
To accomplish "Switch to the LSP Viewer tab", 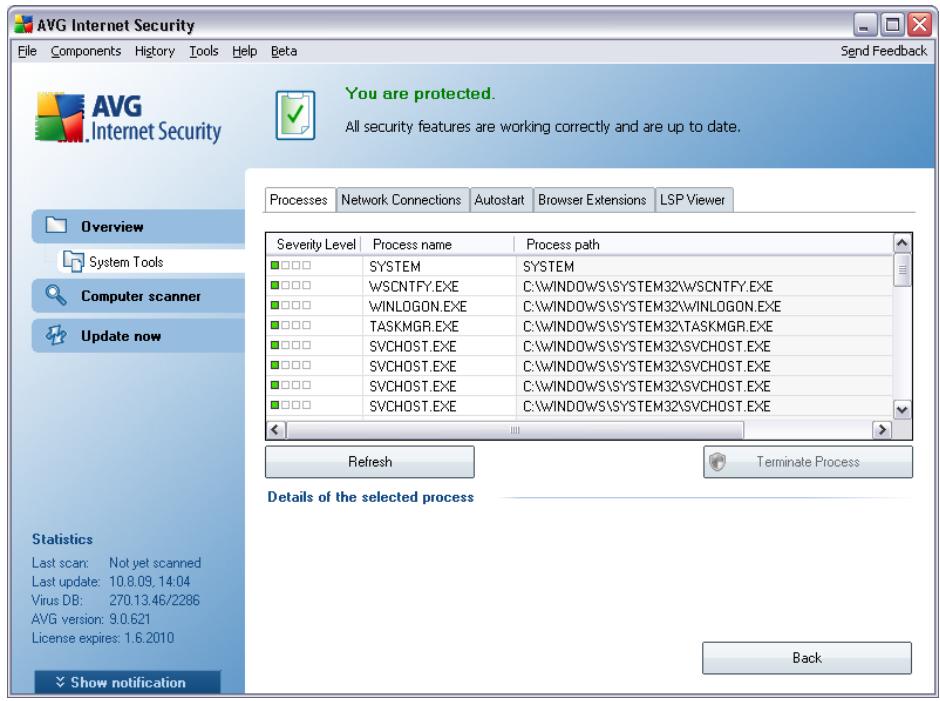I will [692, 200].
